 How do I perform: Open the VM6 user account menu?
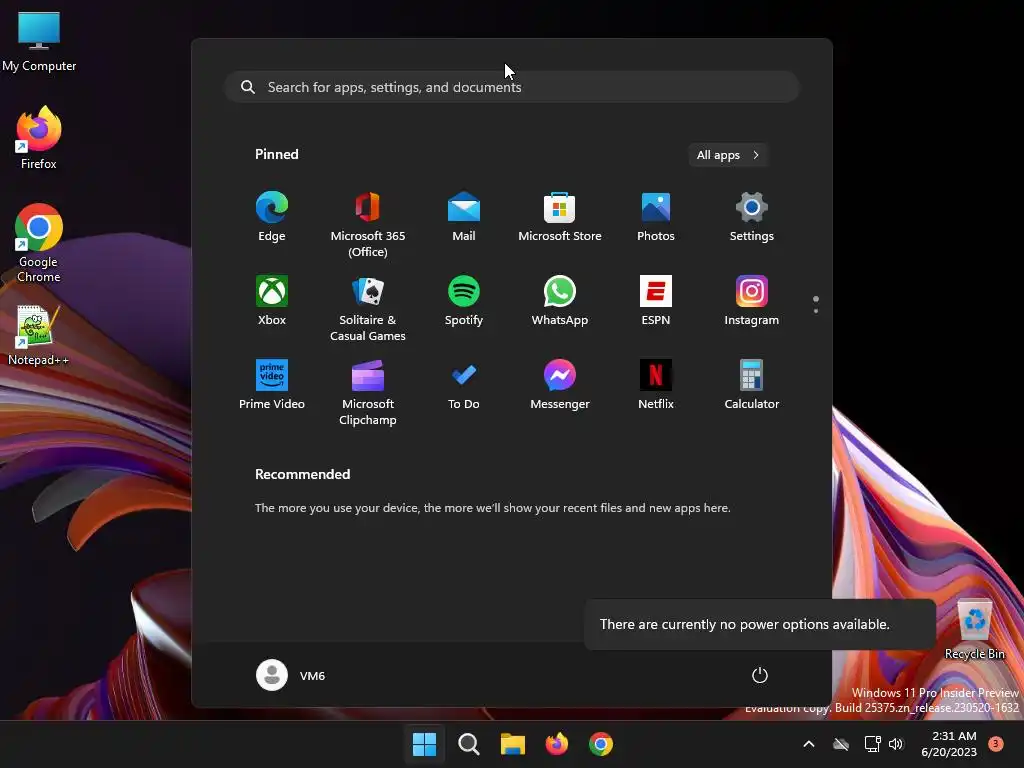[x=291, y=675]
